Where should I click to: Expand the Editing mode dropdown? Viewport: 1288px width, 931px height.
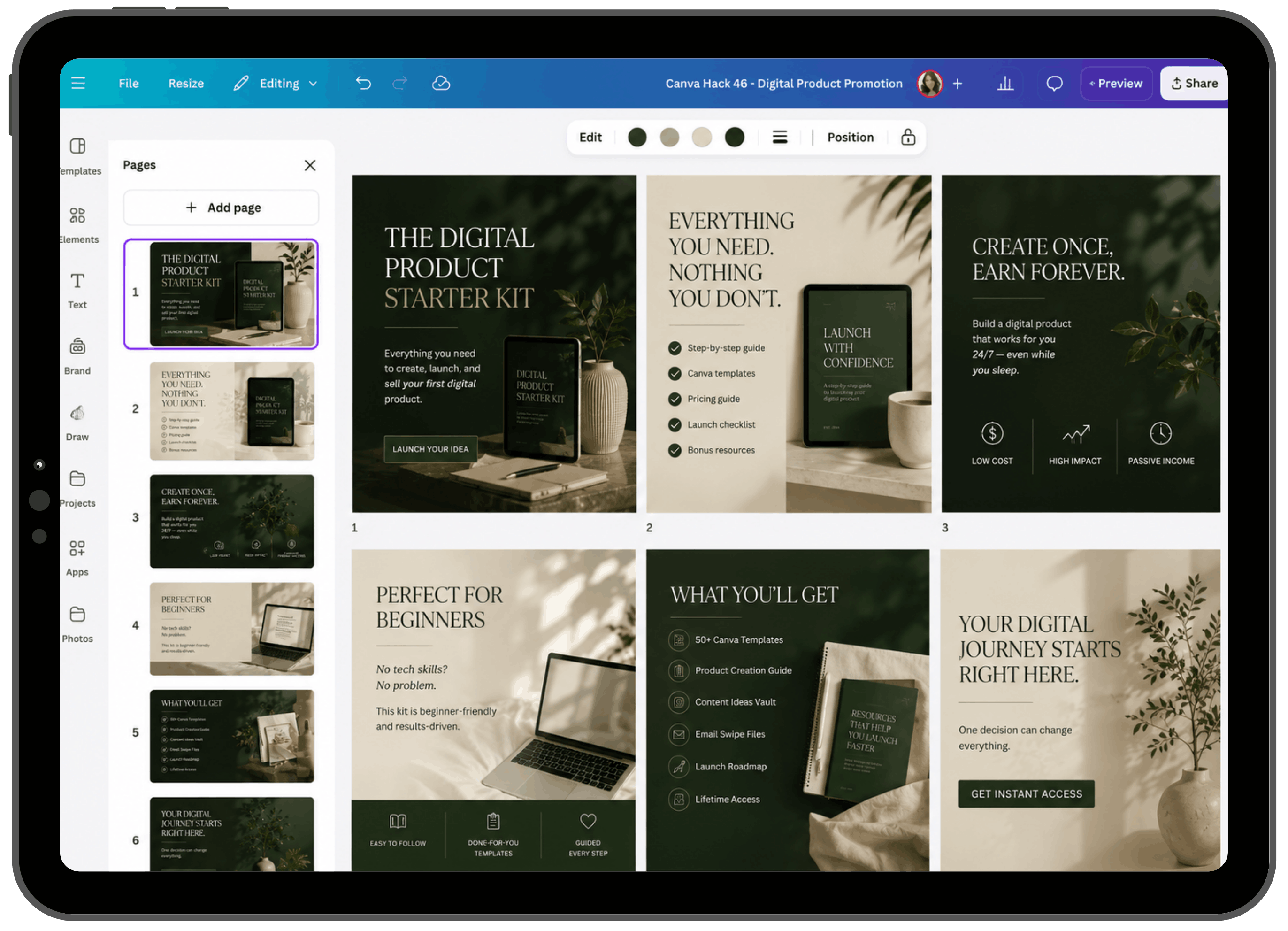(275, 84)
